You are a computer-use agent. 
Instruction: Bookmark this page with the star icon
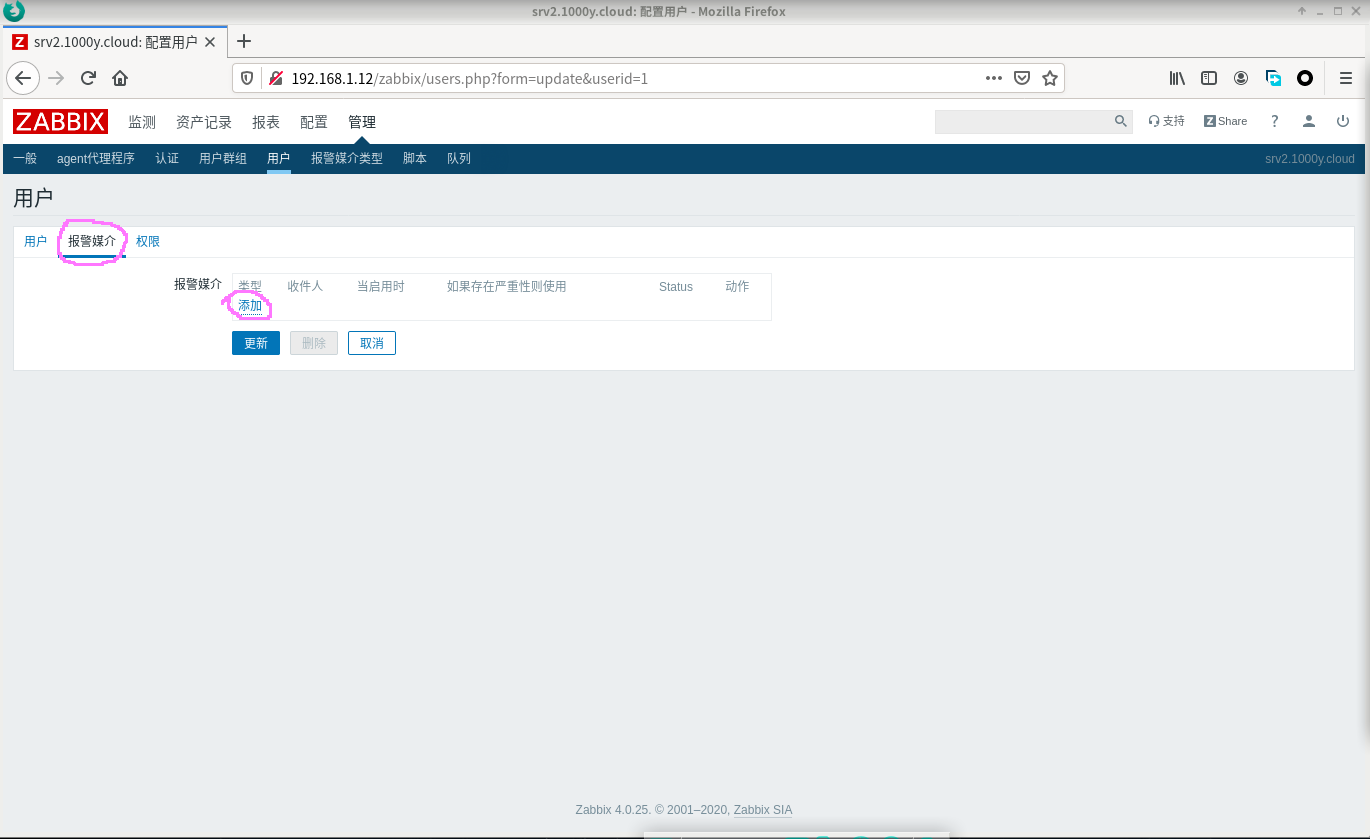[1049, 78]
